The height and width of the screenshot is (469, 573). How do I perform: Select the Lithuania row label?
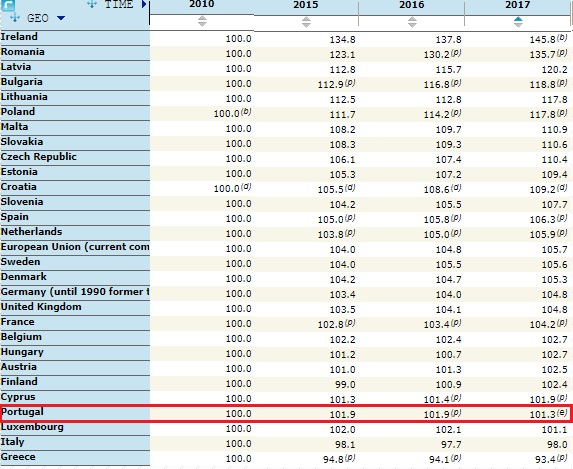click(x=24, y=97)
